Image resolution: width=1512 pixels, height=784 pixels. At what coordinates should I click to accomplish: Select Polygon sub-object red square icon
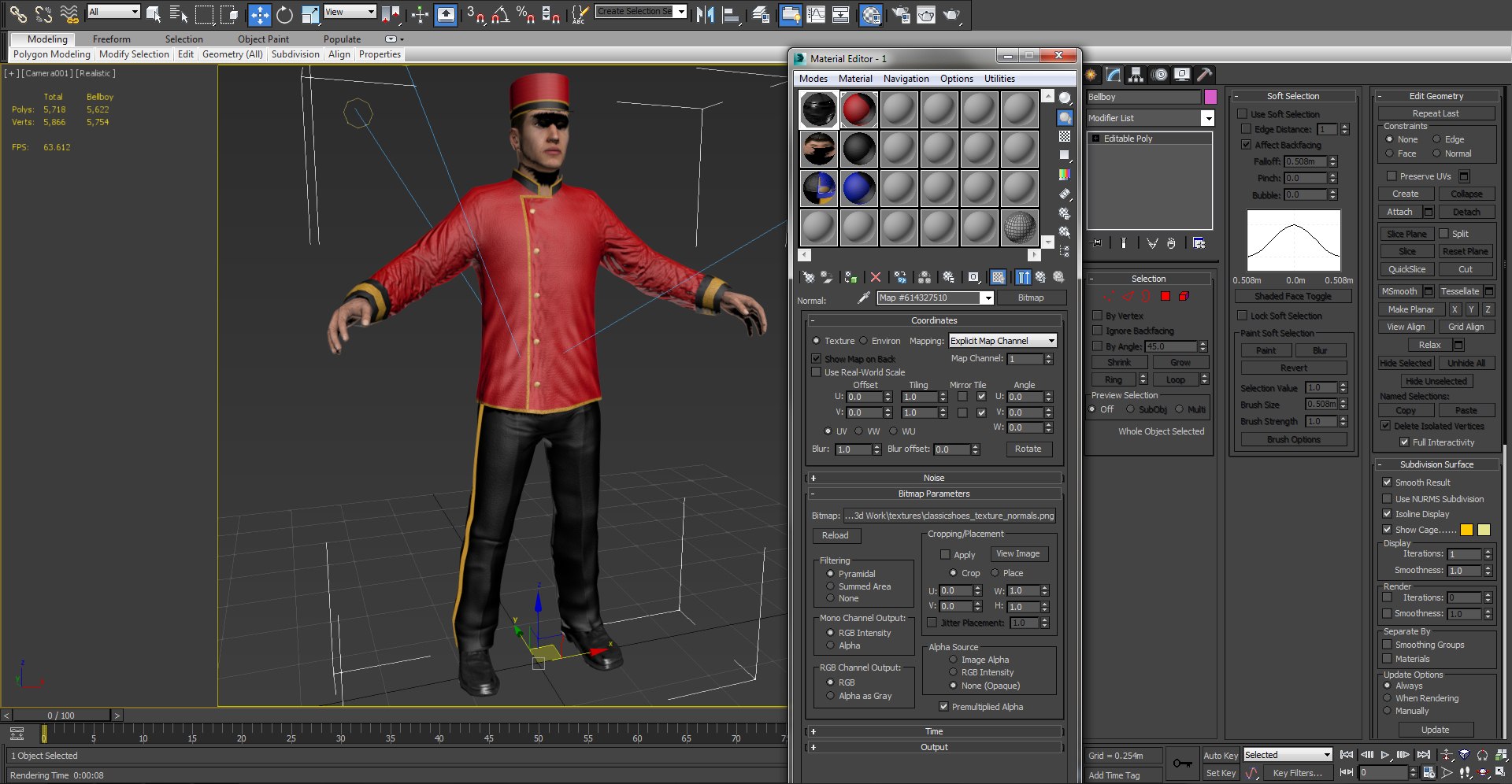(x=1165, y=296)
